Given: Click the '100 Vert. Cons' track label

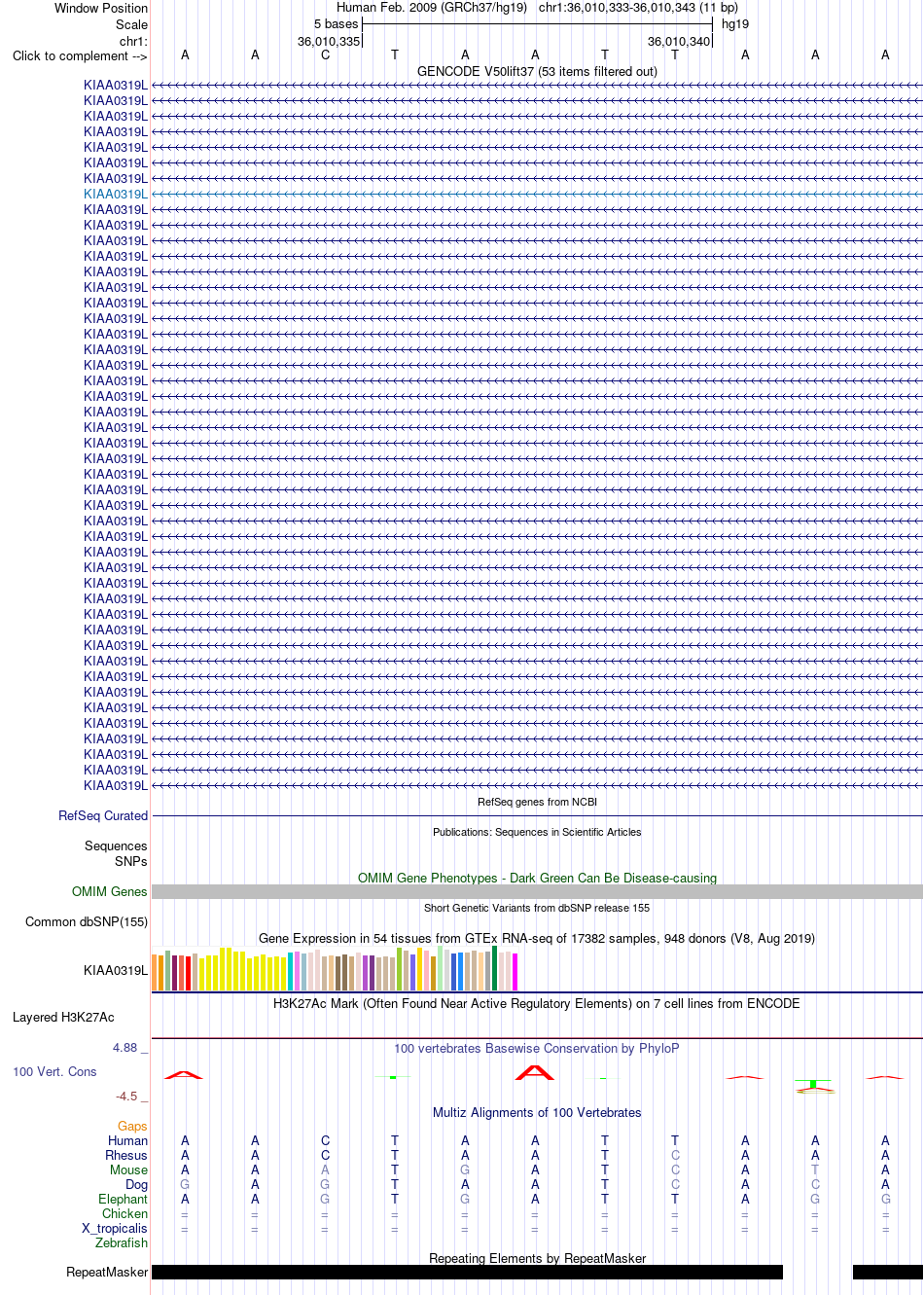Looking at the screenshot, I should point(54,1071).
